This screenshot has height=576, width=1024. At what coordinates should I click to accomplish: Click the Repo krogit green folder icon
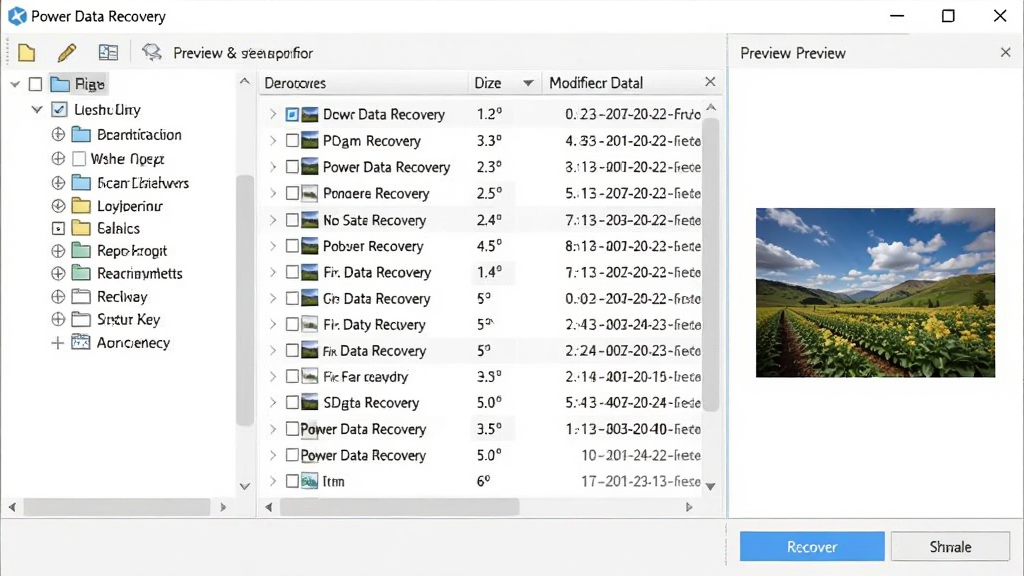pos(81,250)
